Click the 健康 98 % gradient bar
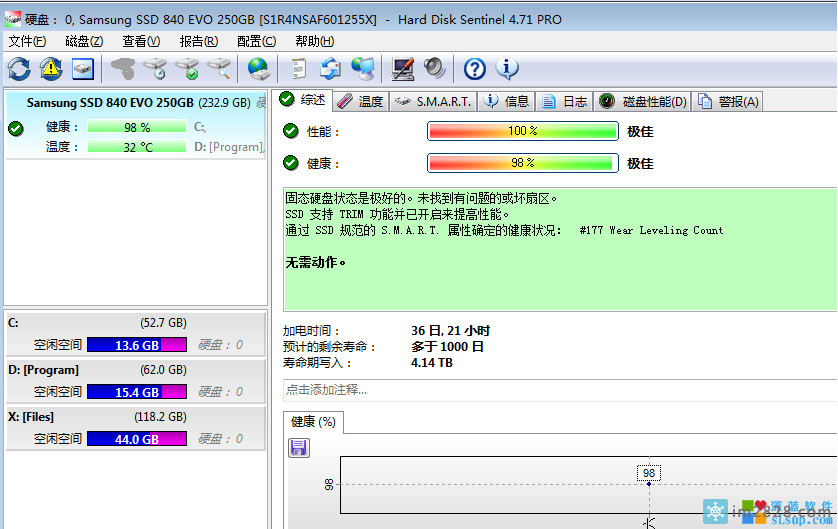 click(x=523, y=163)
